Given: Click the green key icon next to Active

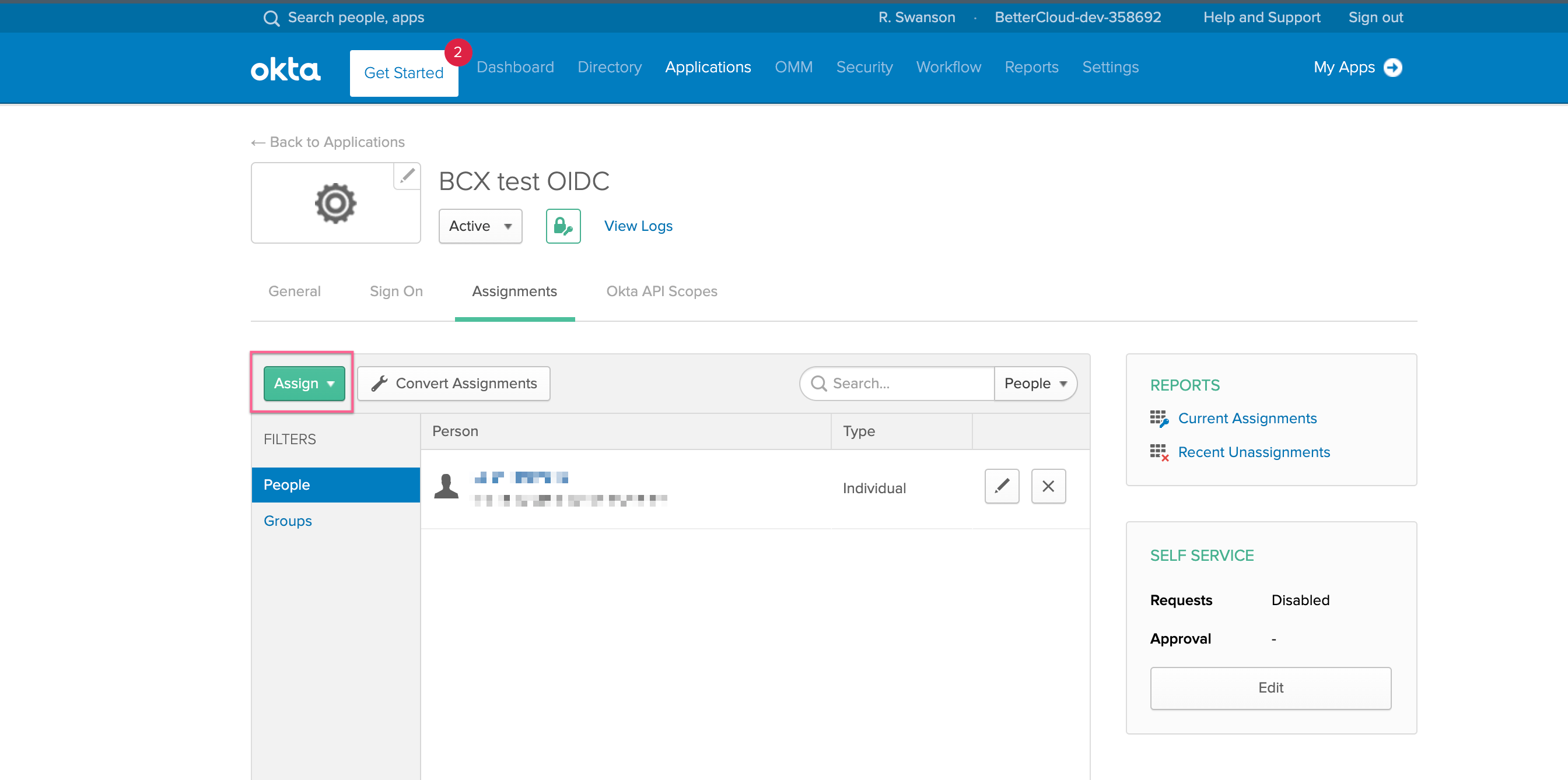Looking at the screenshot, I should tap(562, 226).
